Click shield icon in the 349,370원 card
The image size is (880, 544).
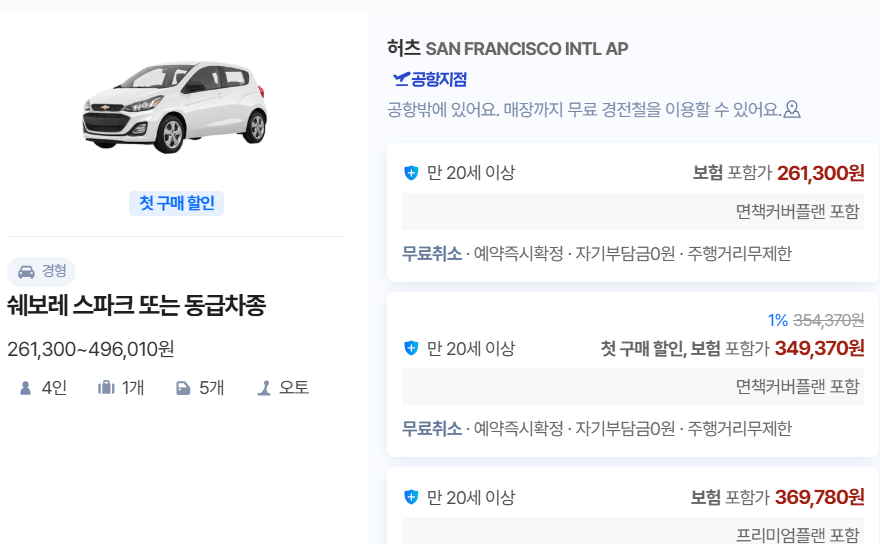(x=411, y=348)
